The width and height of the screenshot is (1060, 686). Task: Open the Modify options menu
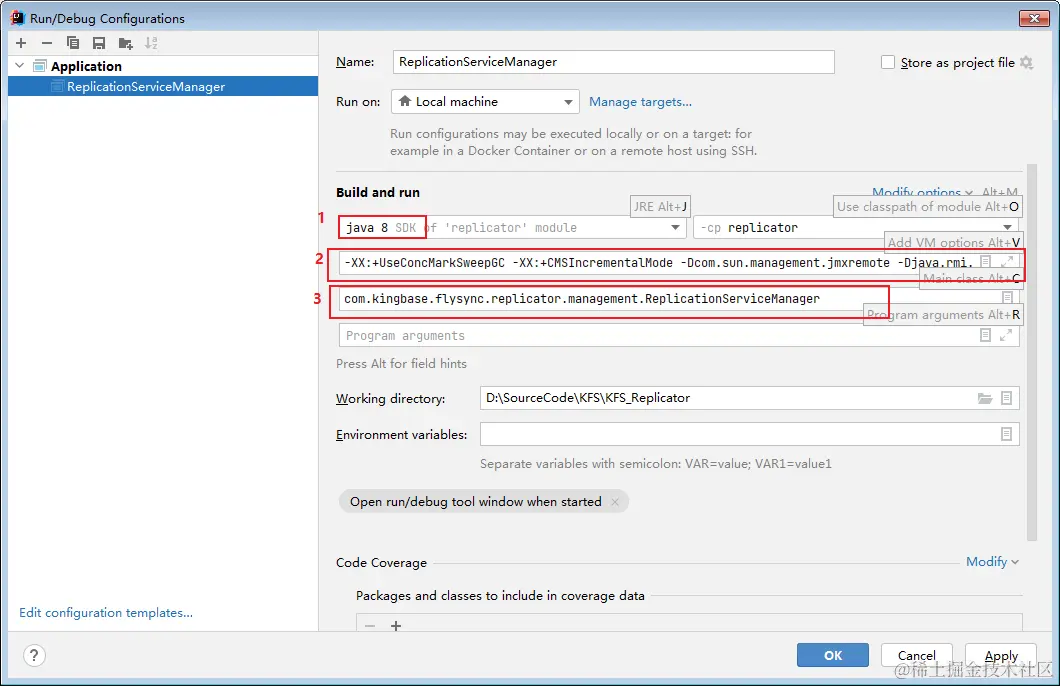coord(922,192)
